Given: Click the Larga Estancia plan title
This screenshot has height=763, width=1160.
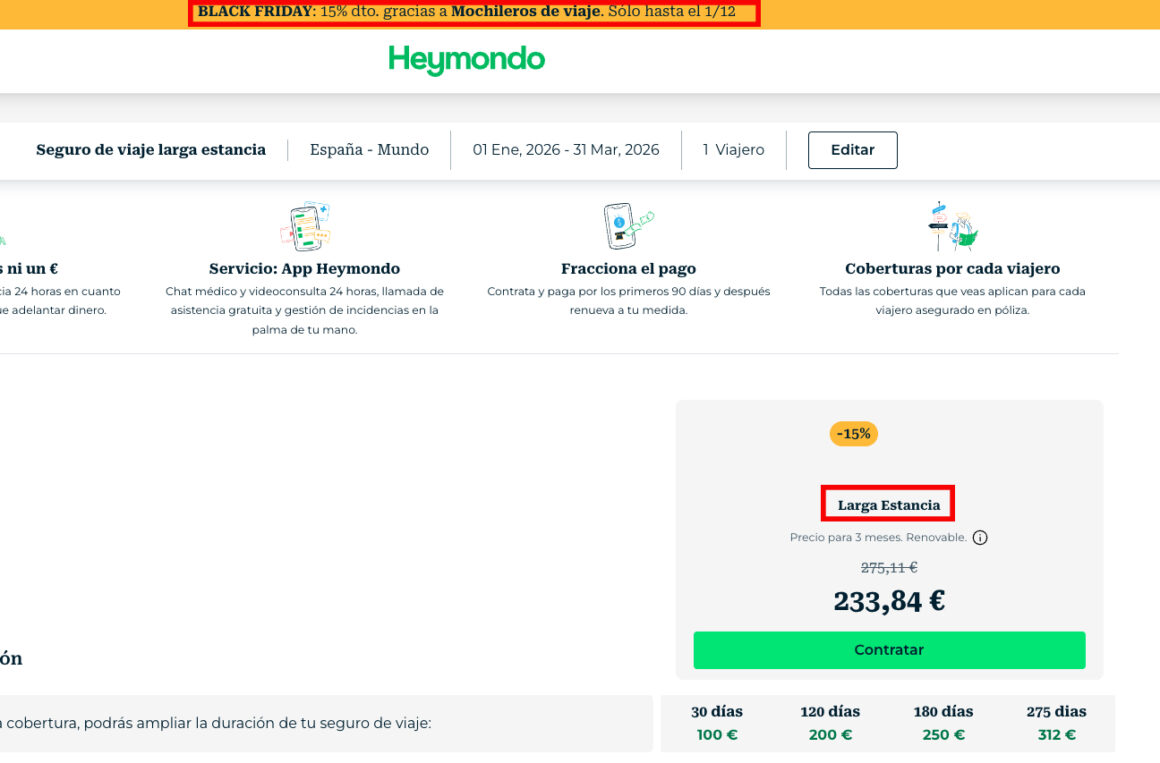Looking at the screenshot, I should (888, 505).
